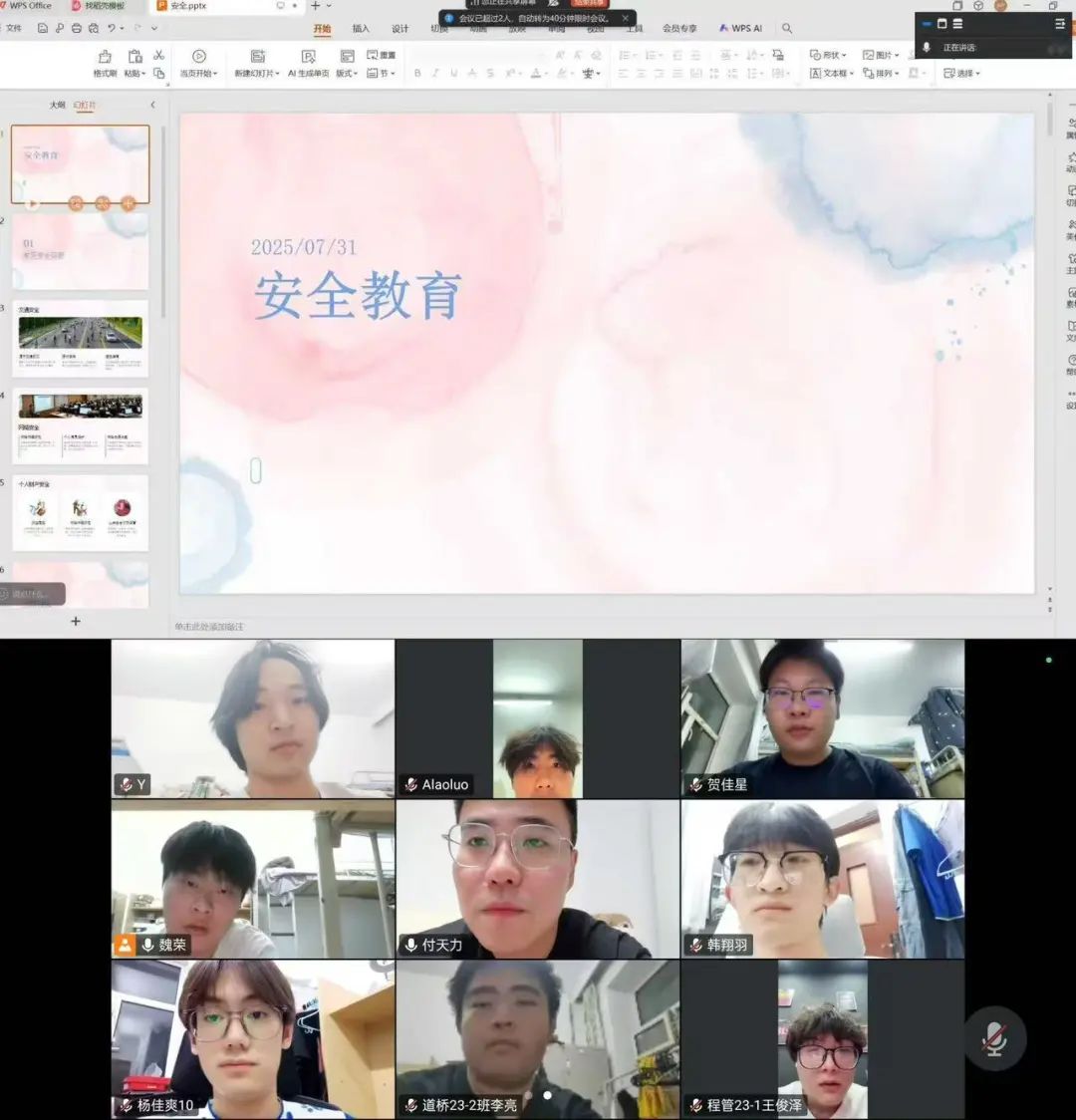Collapse the slide thumbnail panel with chevron

[x=152, y=105]
